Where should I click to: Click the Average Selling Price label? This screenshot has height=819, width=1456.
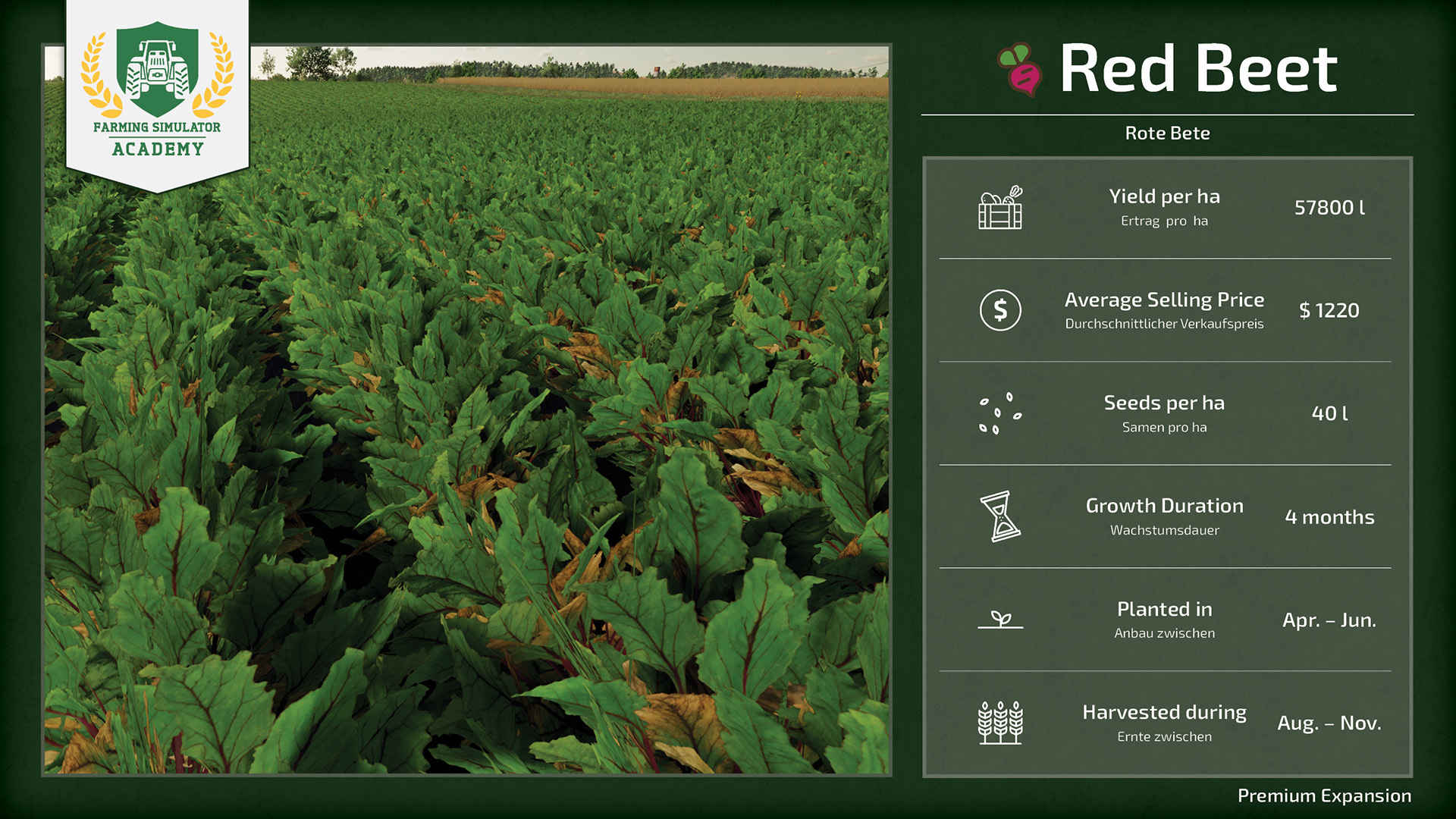1164,300
